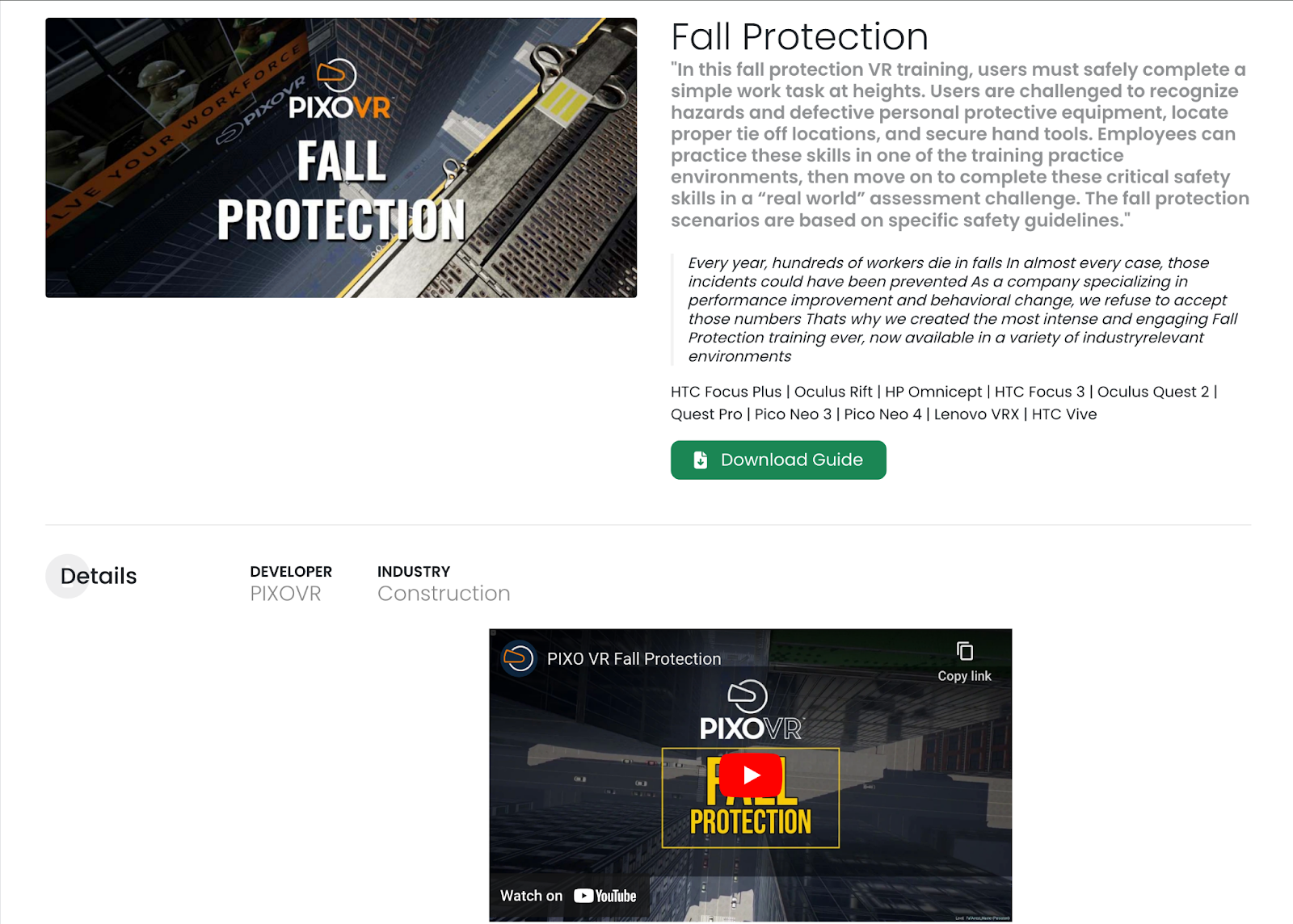Click the PIXOVR logo on banner image
The image size is (1293, 924).
pyautogui.click(x=339, y=90)
